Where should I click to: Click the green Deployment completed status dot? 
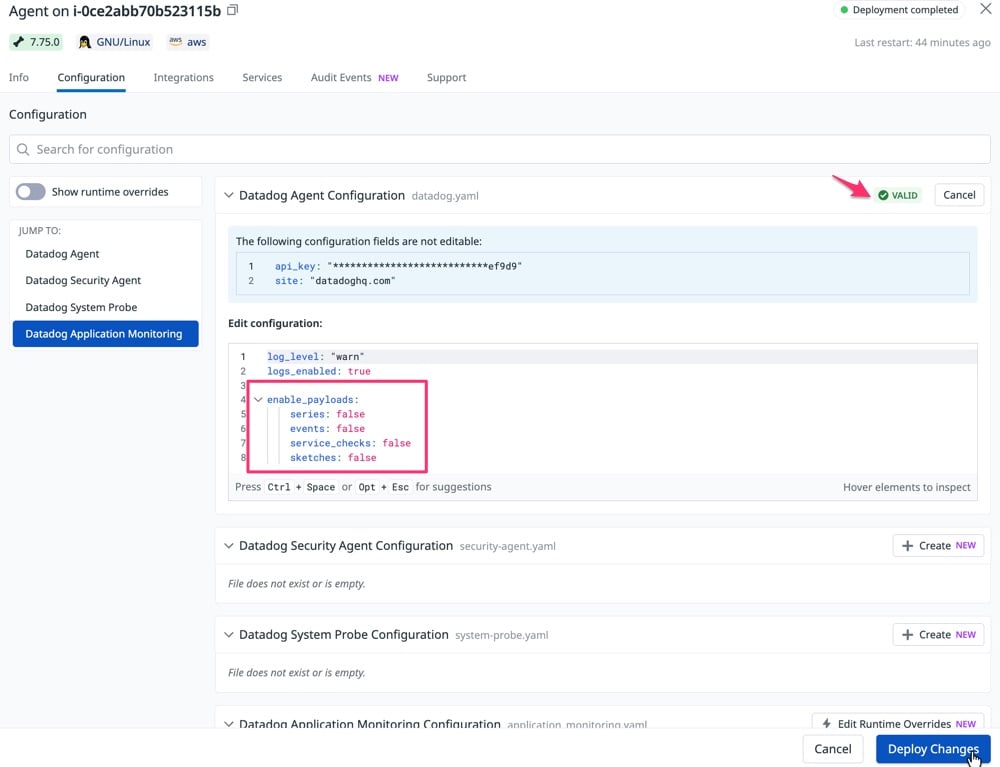(845, 9)
